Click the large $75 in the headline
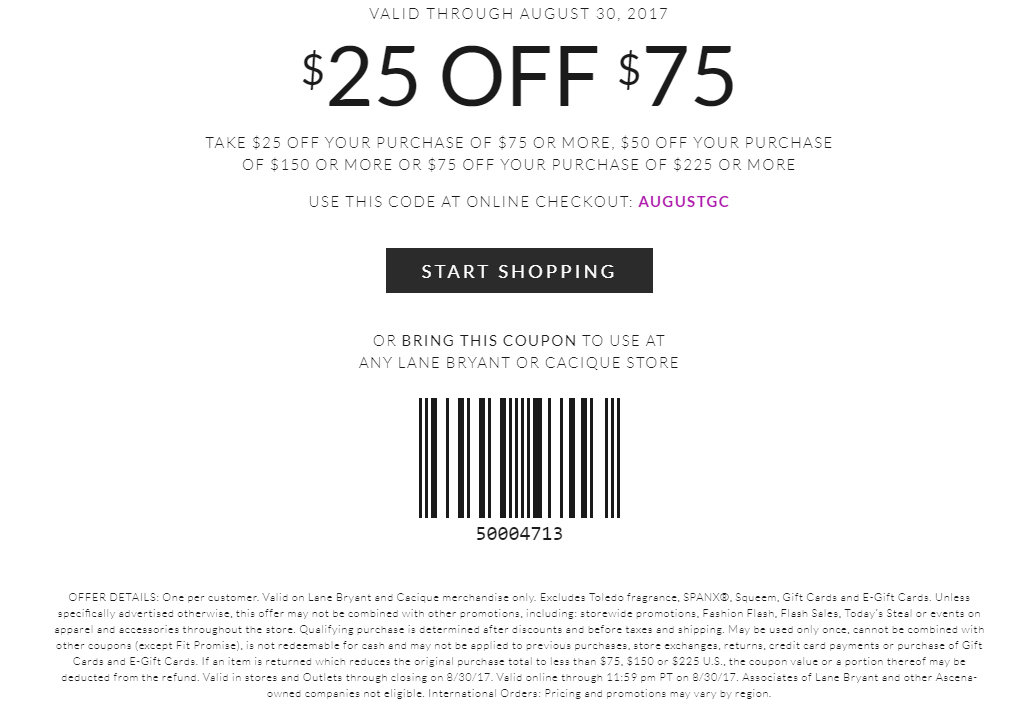The image size is (1035, 707). 677,76
